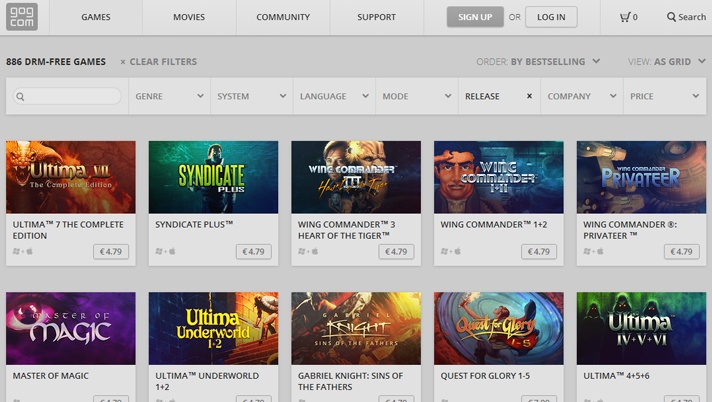Expand the System filter dropdown
Viewport: 712px width, 402px height.
[x=252, y=96]
